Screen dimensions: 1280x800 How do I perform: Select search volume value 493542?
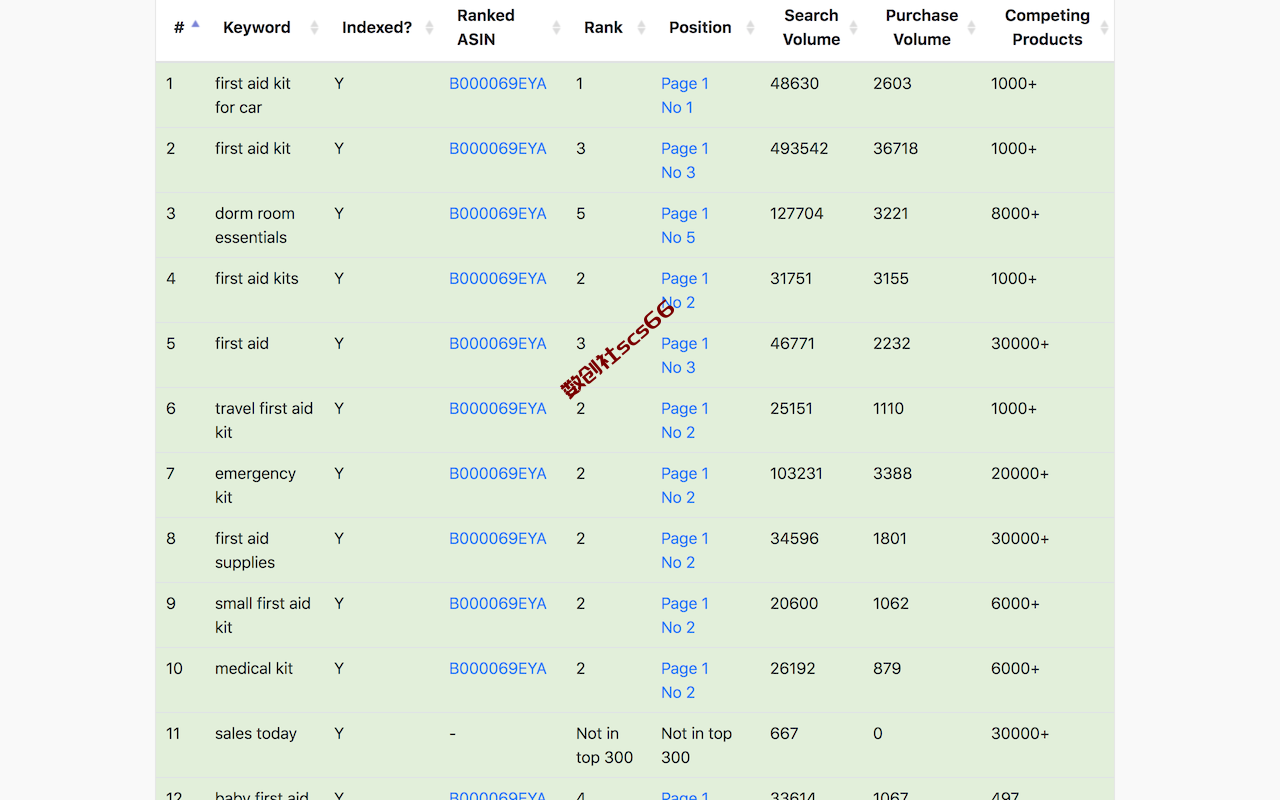[x=799, y=149]
